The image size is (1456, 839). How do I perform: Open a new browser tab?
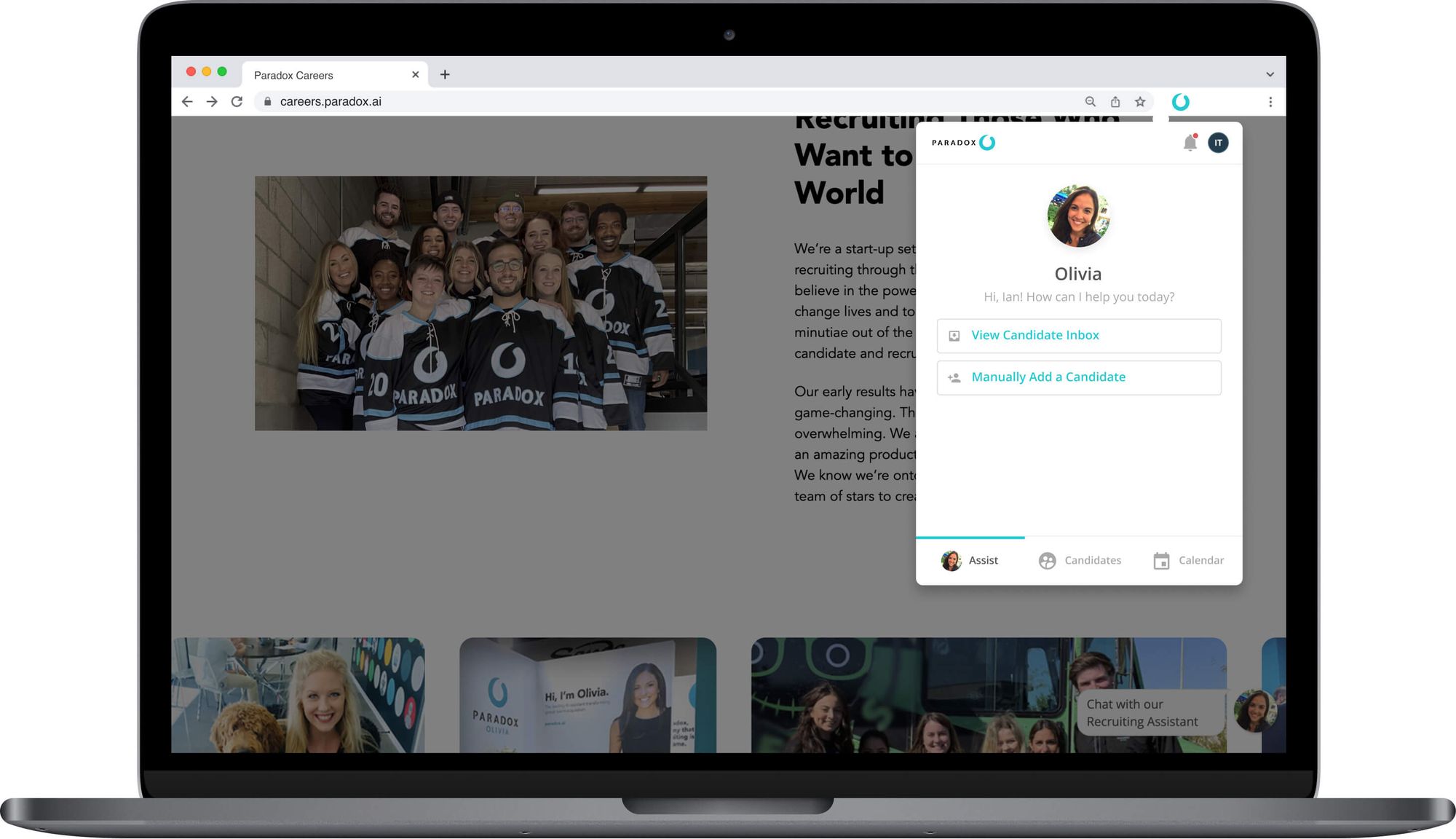pos(445,74)
